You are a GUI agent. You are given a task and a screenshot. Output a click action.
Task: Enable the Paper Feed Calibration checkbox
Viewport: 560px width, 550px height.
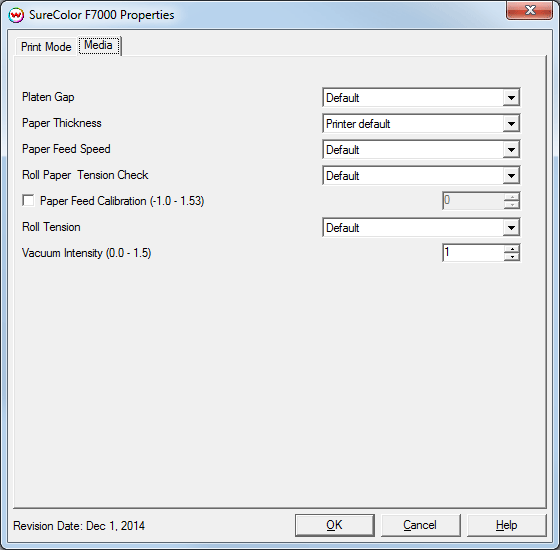point(28,200)
